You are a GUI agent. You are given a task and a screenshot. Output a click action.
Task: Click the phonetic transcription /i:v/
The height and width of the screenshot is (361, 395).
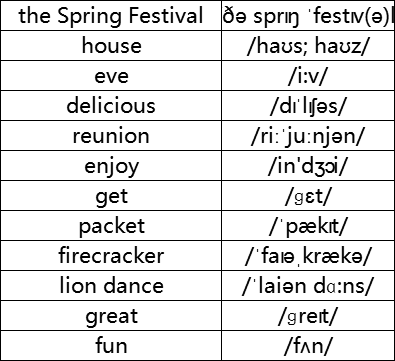pos(308,75)
